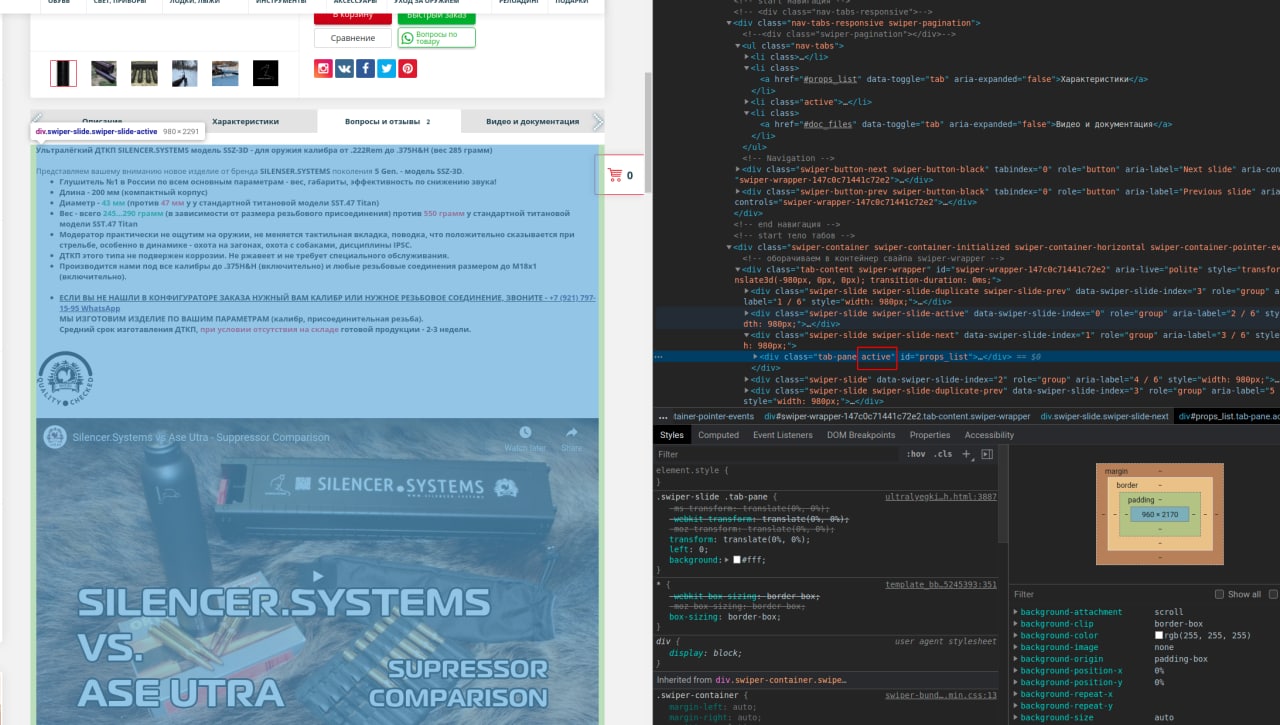Open the Instagram share icon
This screenshot has width=1280, height=725.
(323, 69)
